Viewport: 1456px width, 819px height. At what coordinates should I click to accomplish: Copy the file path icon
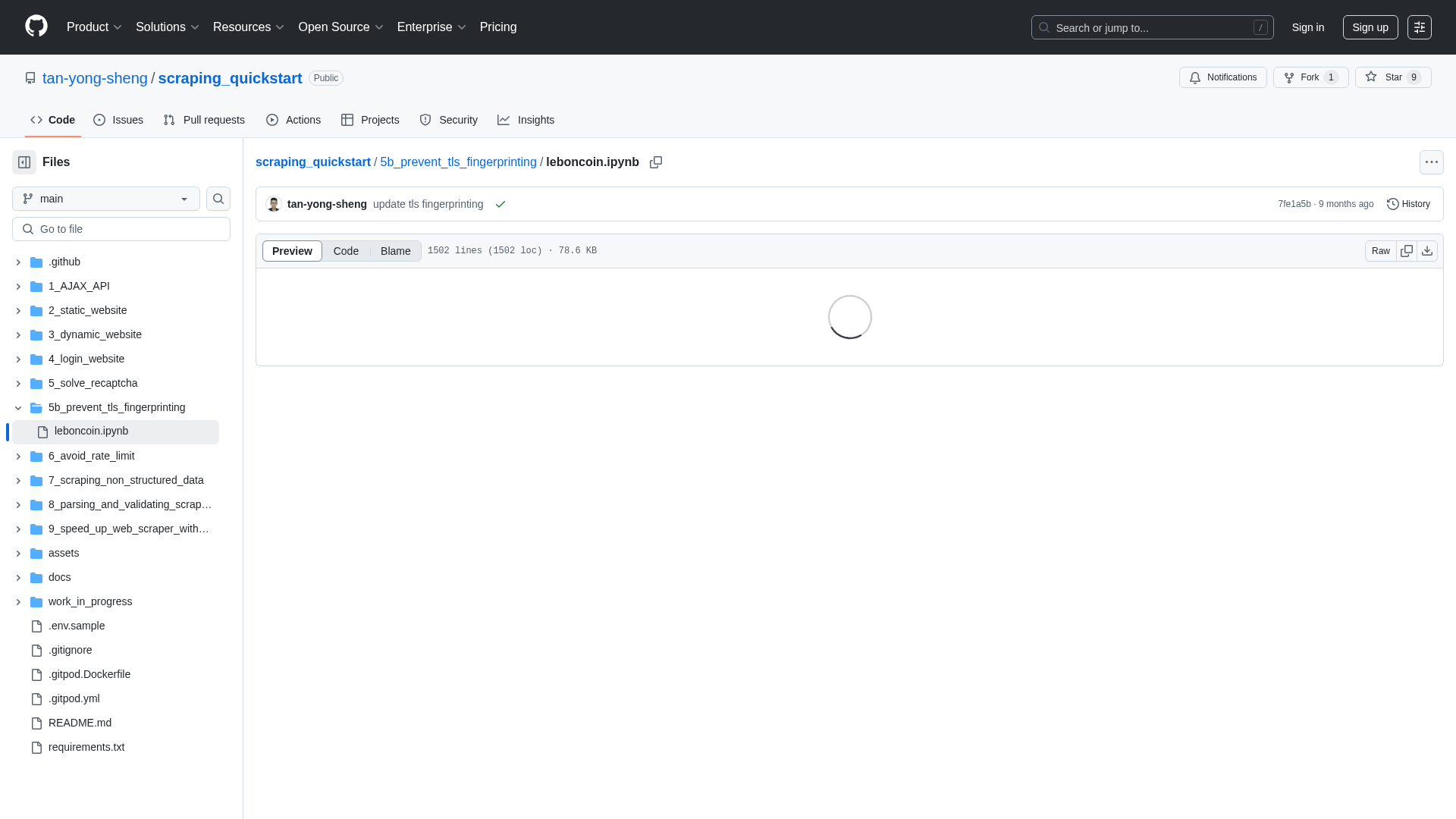[656, 162]
